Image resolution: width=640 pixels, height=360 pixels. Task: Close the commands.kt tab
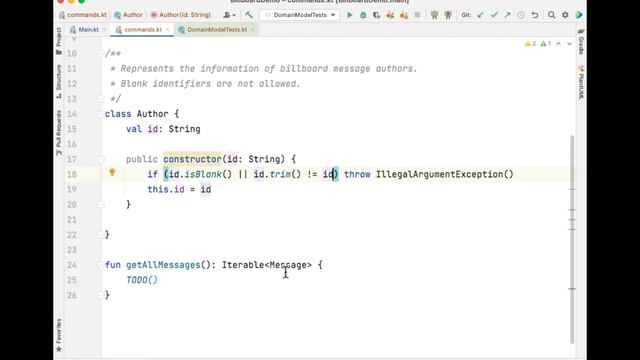167,30
